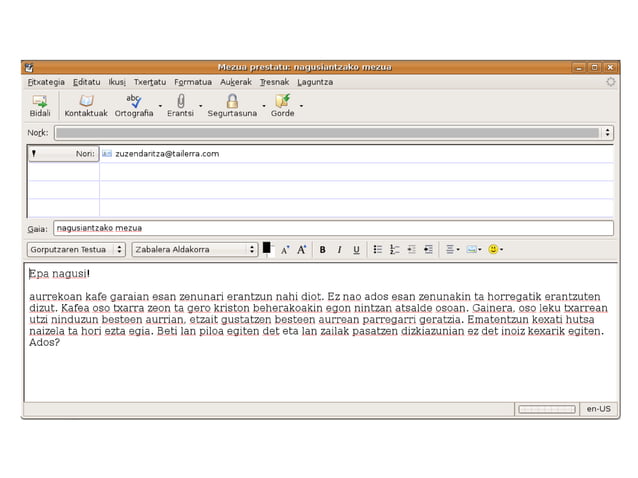638x478 pixels.
Task: Run the Ortografia spell check
Action: (134, 105)
